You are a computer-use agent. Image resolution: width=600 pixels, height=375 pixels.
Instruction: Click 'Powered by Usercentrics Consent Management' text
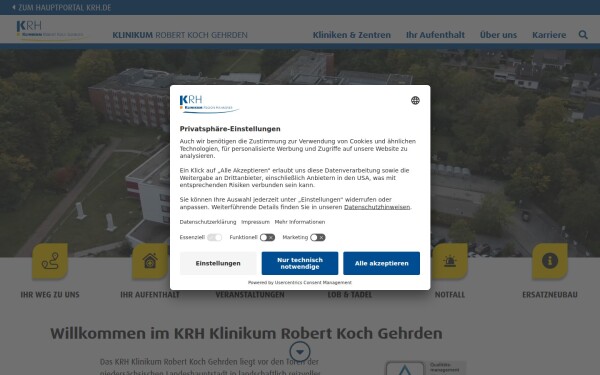click(300, 282)
